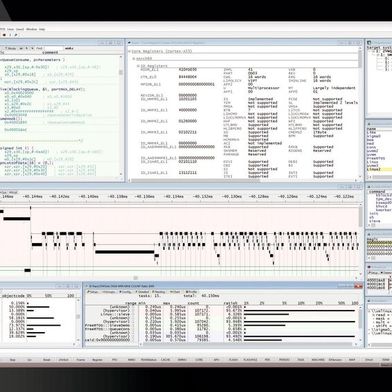
Task: Click the Break softkey in the bottom bar
Action: [46, 360]
